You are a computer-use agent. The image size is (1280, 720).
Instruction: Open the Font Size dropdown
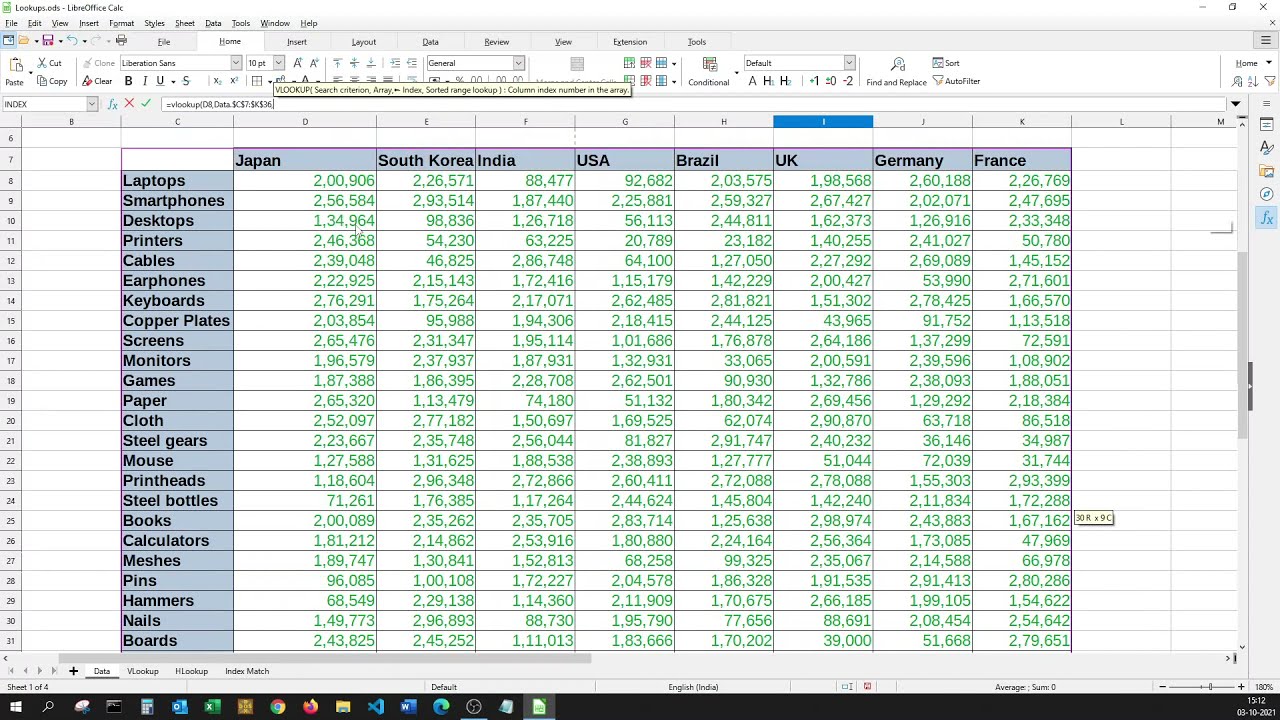click(279, 63)
